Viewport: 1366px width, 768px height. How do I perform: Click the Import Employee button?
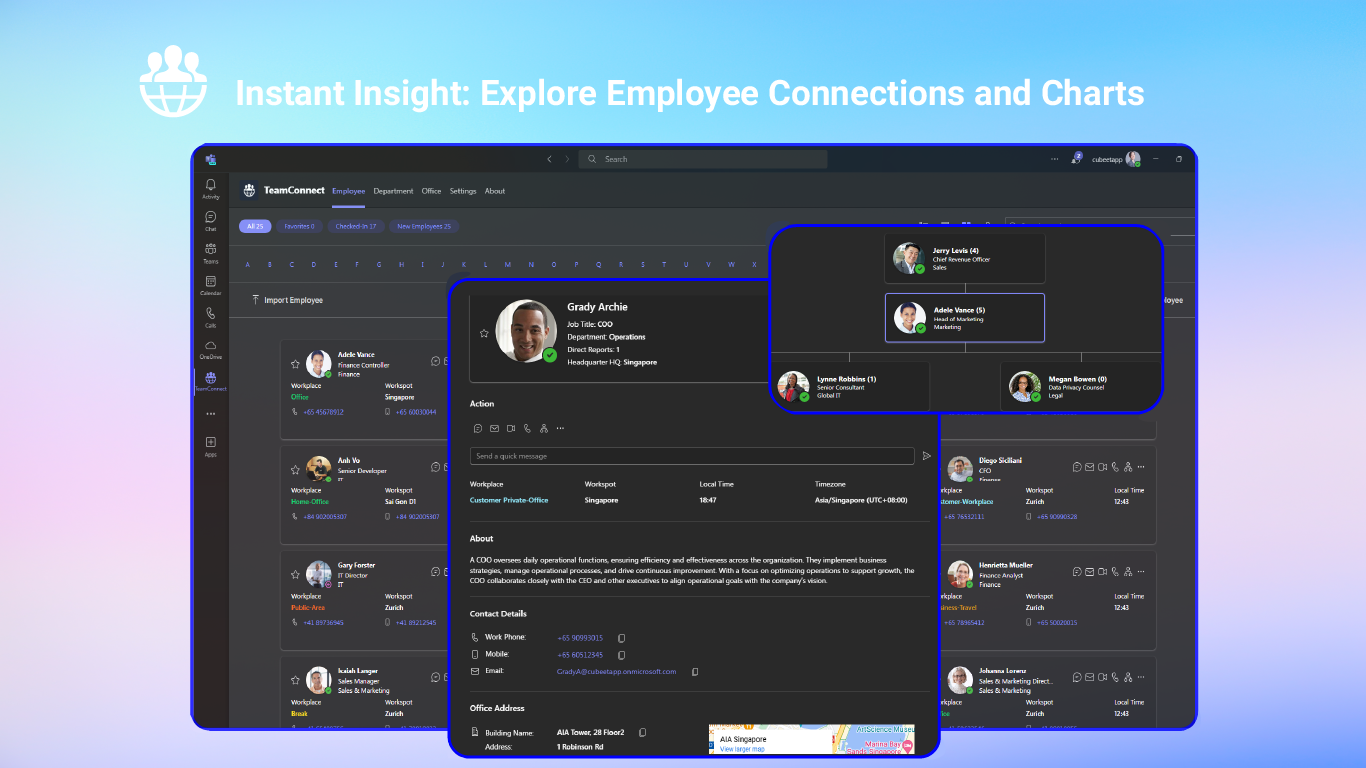pyautogui.click(x=286, y=300)
